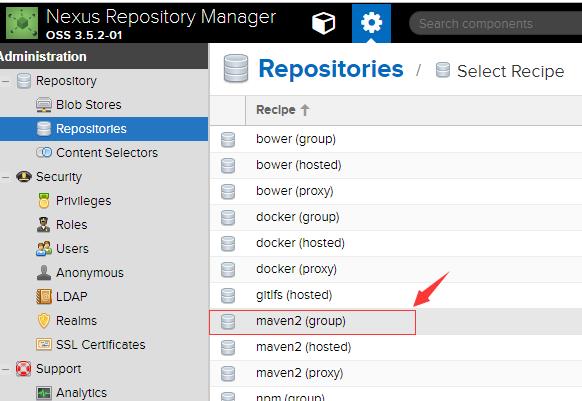
Task: Open SSL Certificates
Action: click(101, 345)
